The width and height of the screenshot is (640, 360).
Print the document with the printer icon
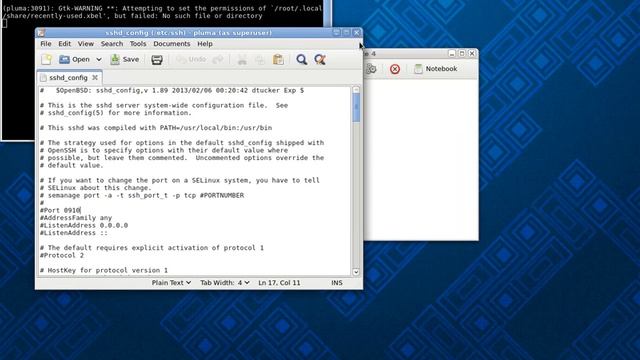point(157,60)
